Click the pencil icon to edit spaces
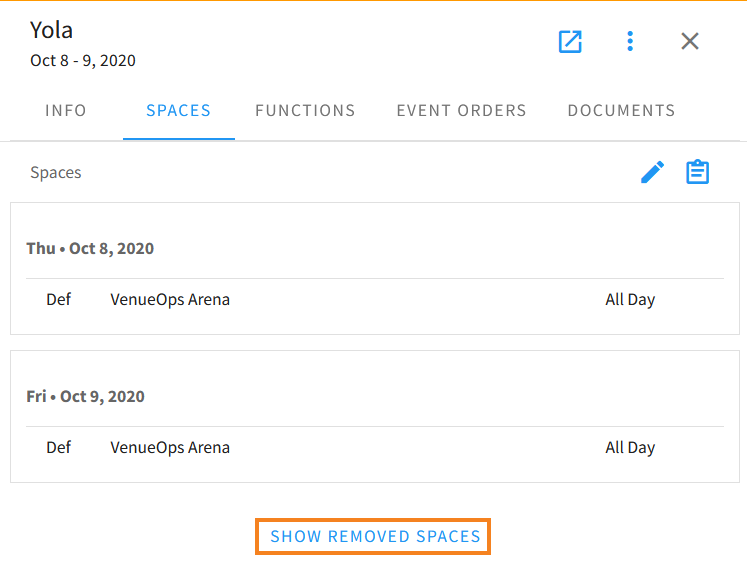Screen dimensions: 747x569 (x=652, y=173)
